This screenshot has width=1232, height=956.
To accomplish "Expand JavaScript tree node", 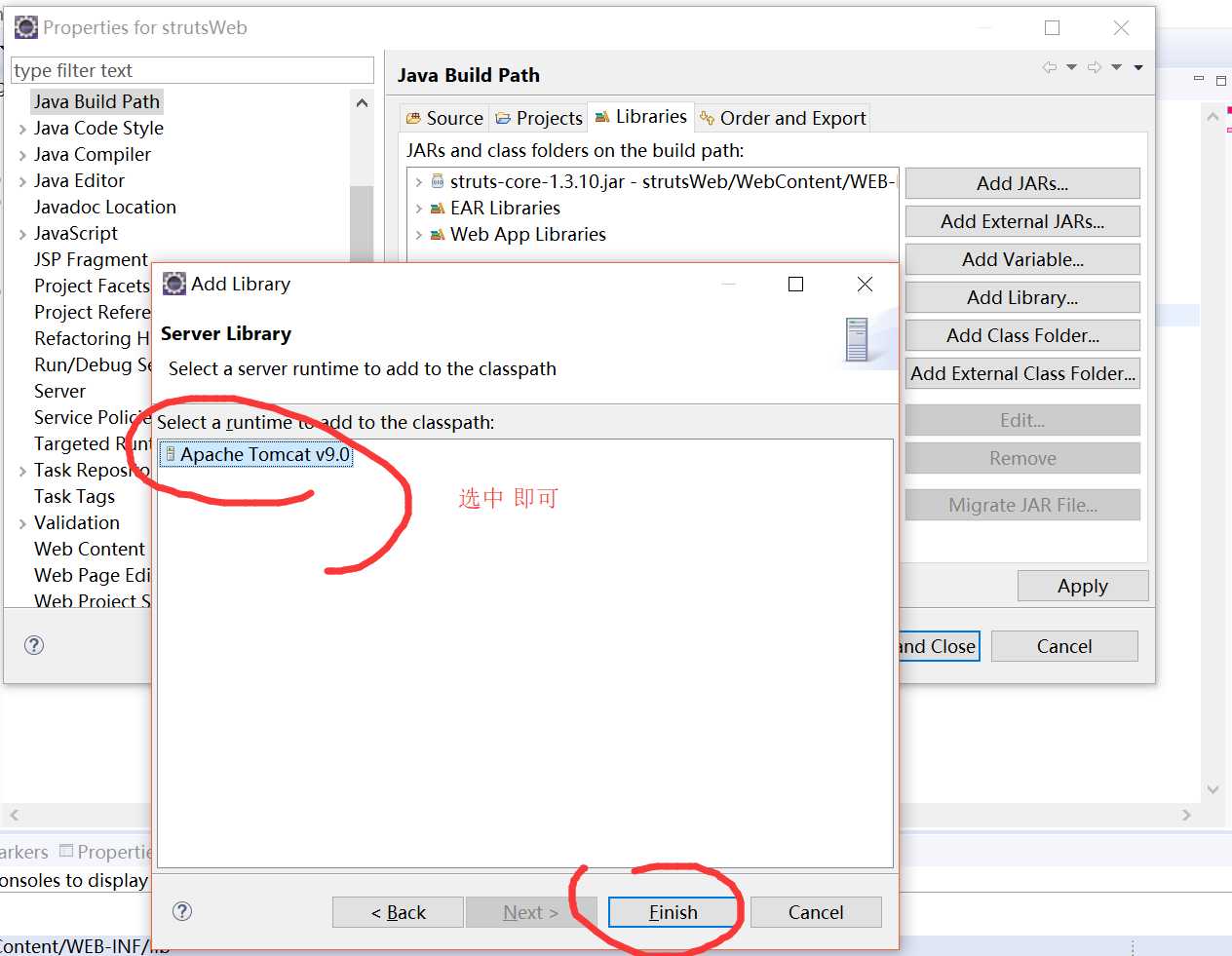I will click(22, 234).
